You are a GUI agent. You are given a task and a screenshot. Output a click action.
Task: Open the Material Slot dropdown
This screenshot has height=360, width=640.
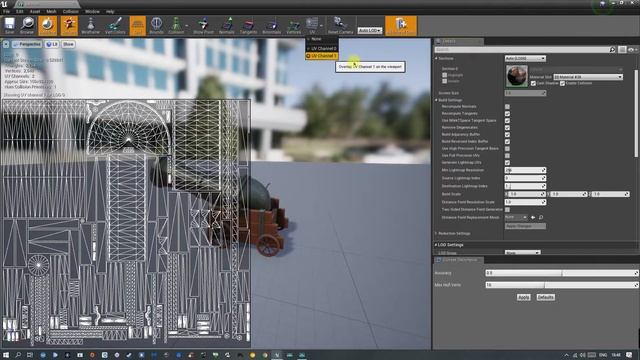[588, 77]
